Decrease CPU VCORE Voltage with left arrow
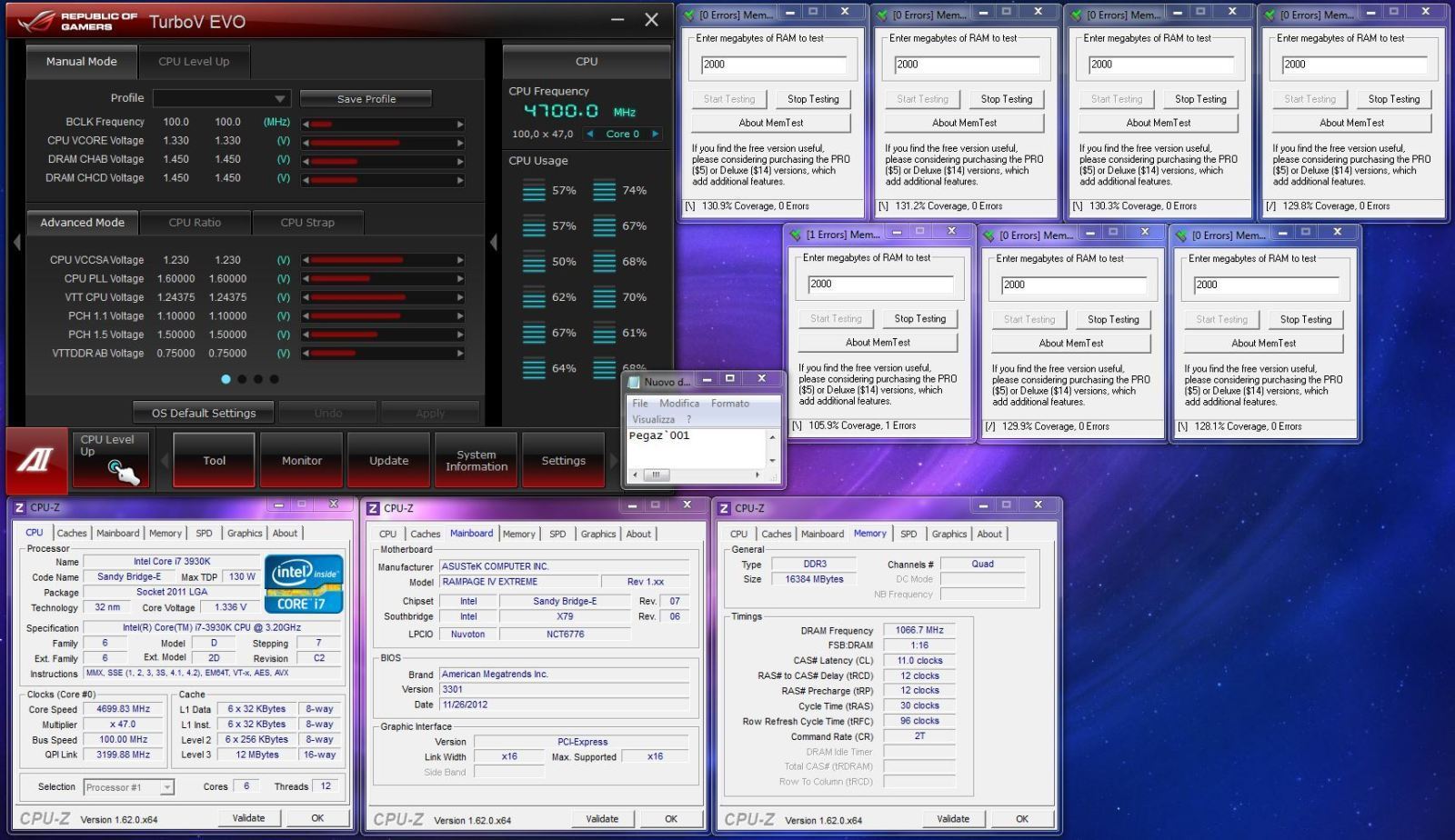Viewport: 1455px width, 840px height. (306, 143)
